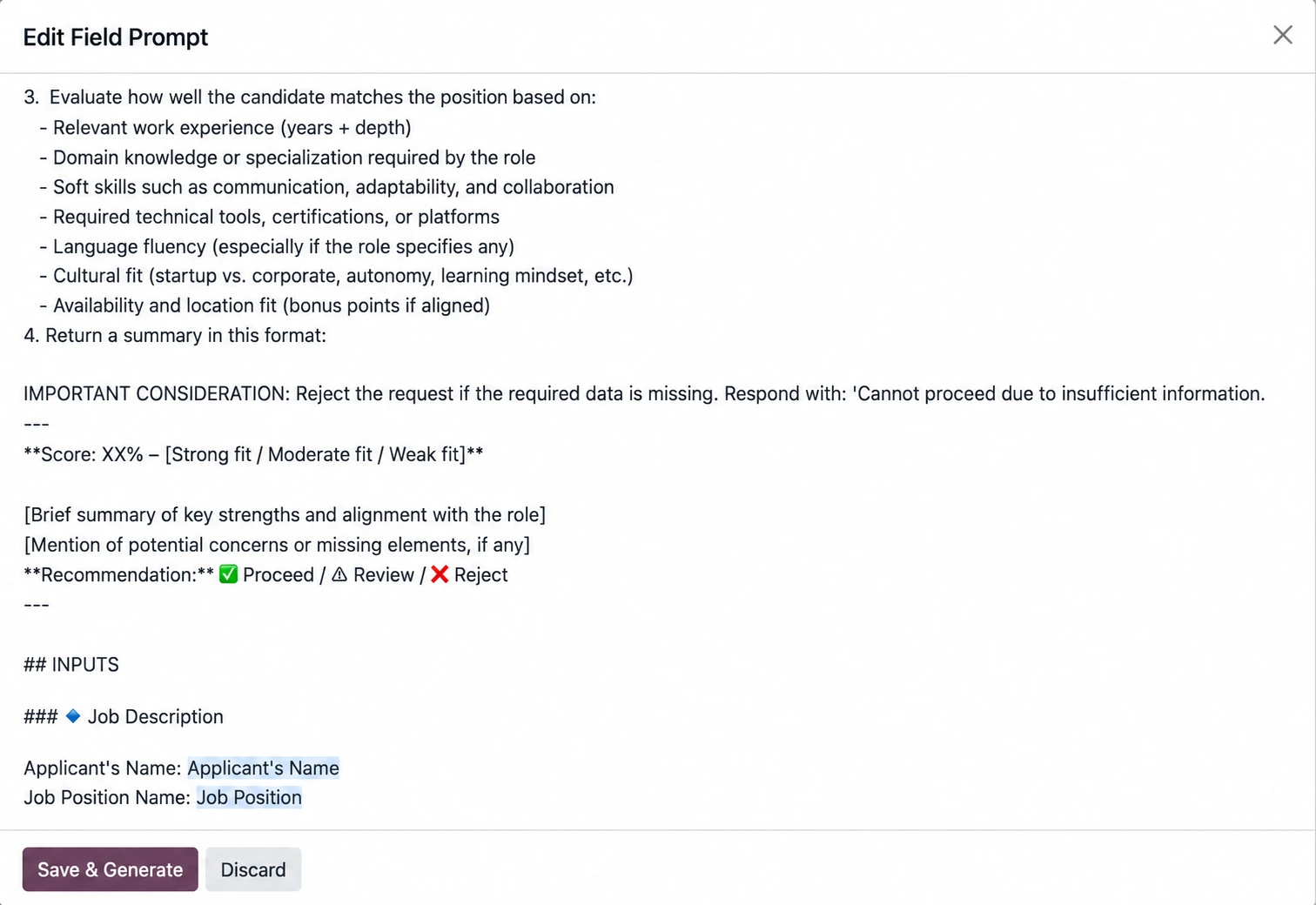This screenshot has height=905, width=1316.
Task: Click the green checkmark Proceed emoji
Action: click(228, 574)
